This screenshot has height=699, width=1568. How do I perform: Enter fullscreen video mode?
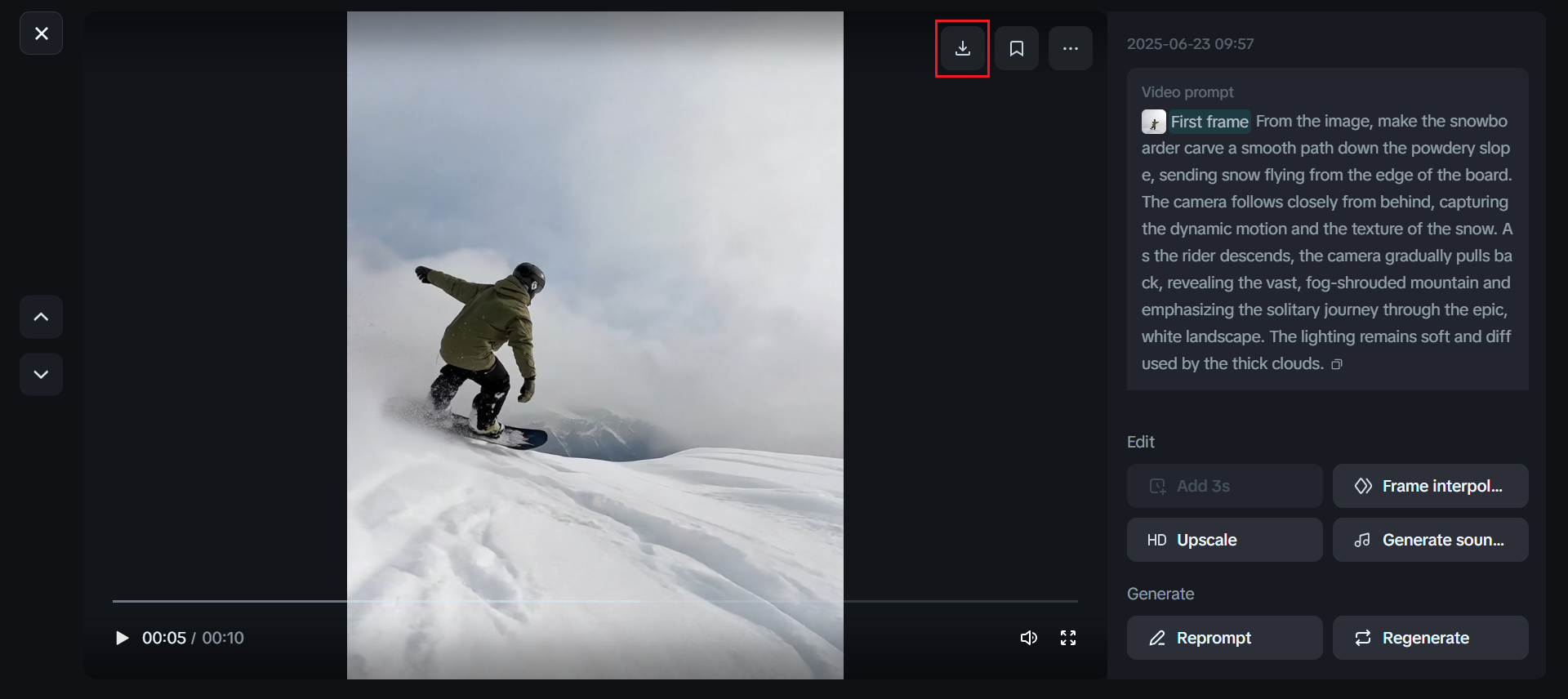pos(1068,638)
